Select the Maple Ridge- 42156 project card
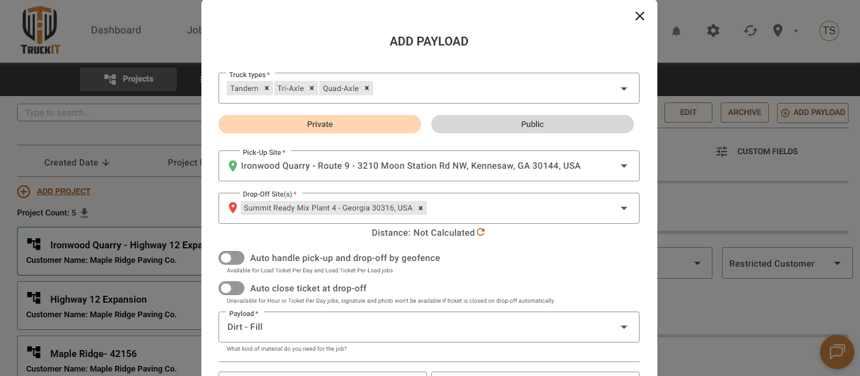Screen dimensions: 860x376 (x=110, y=356)
